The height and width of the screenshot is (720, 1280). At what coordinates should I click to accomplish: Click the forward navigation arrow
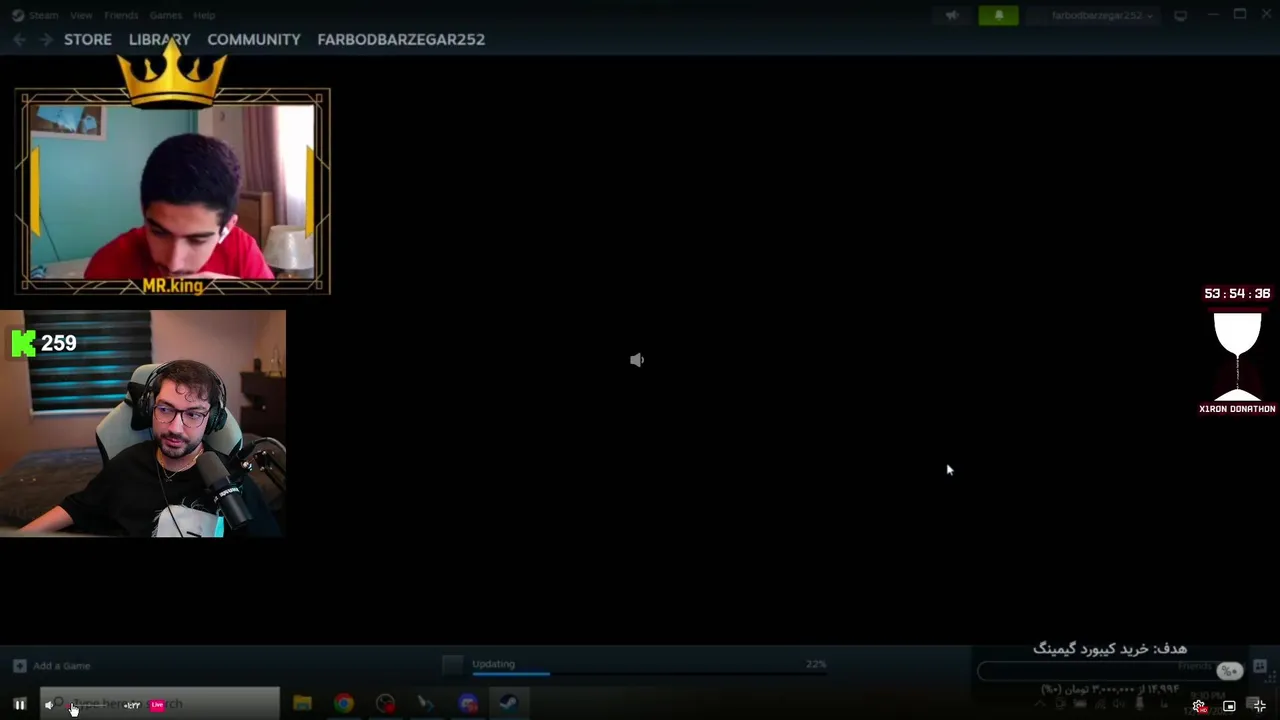click(46, 39)
